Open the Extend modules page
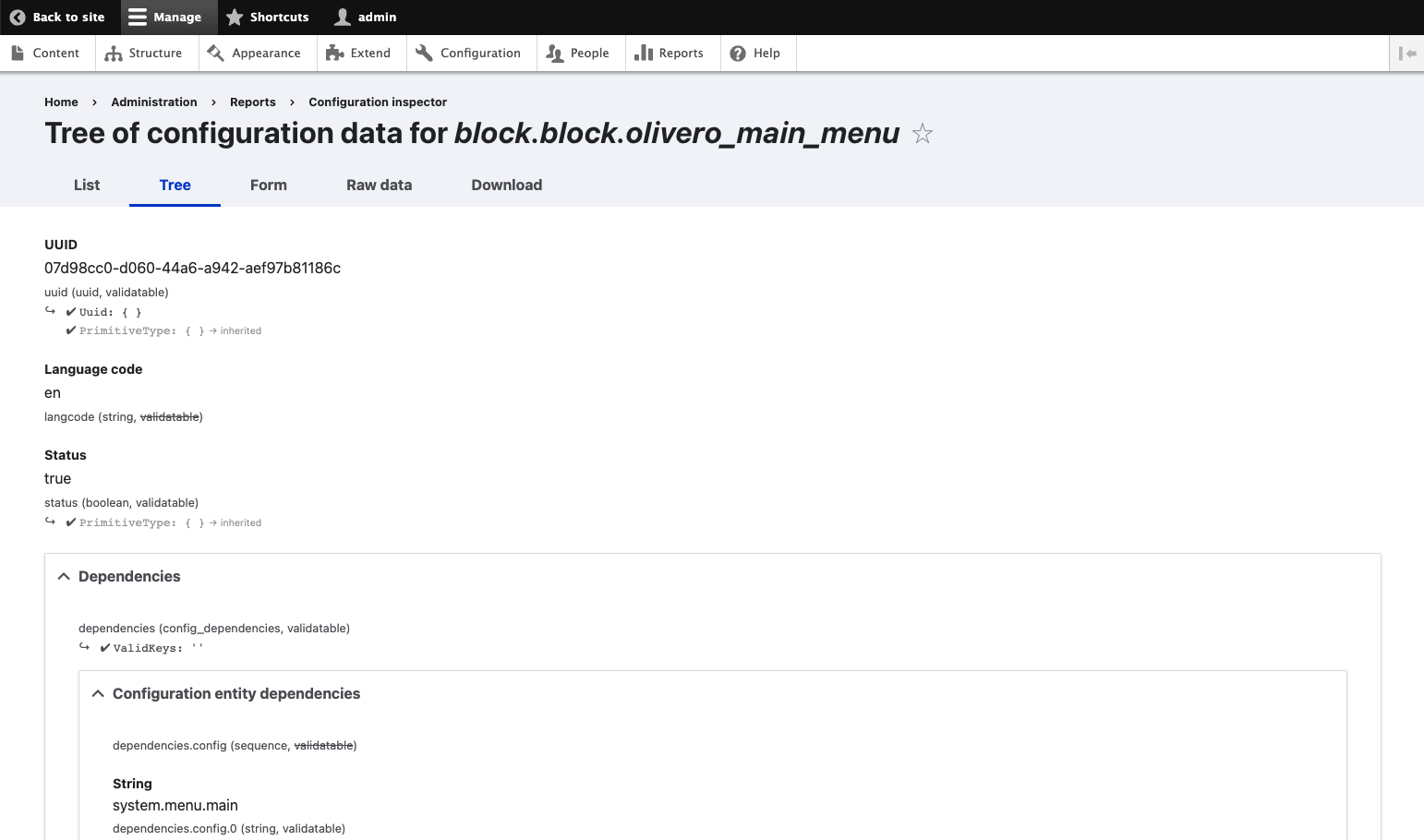 tap(359, 53)
